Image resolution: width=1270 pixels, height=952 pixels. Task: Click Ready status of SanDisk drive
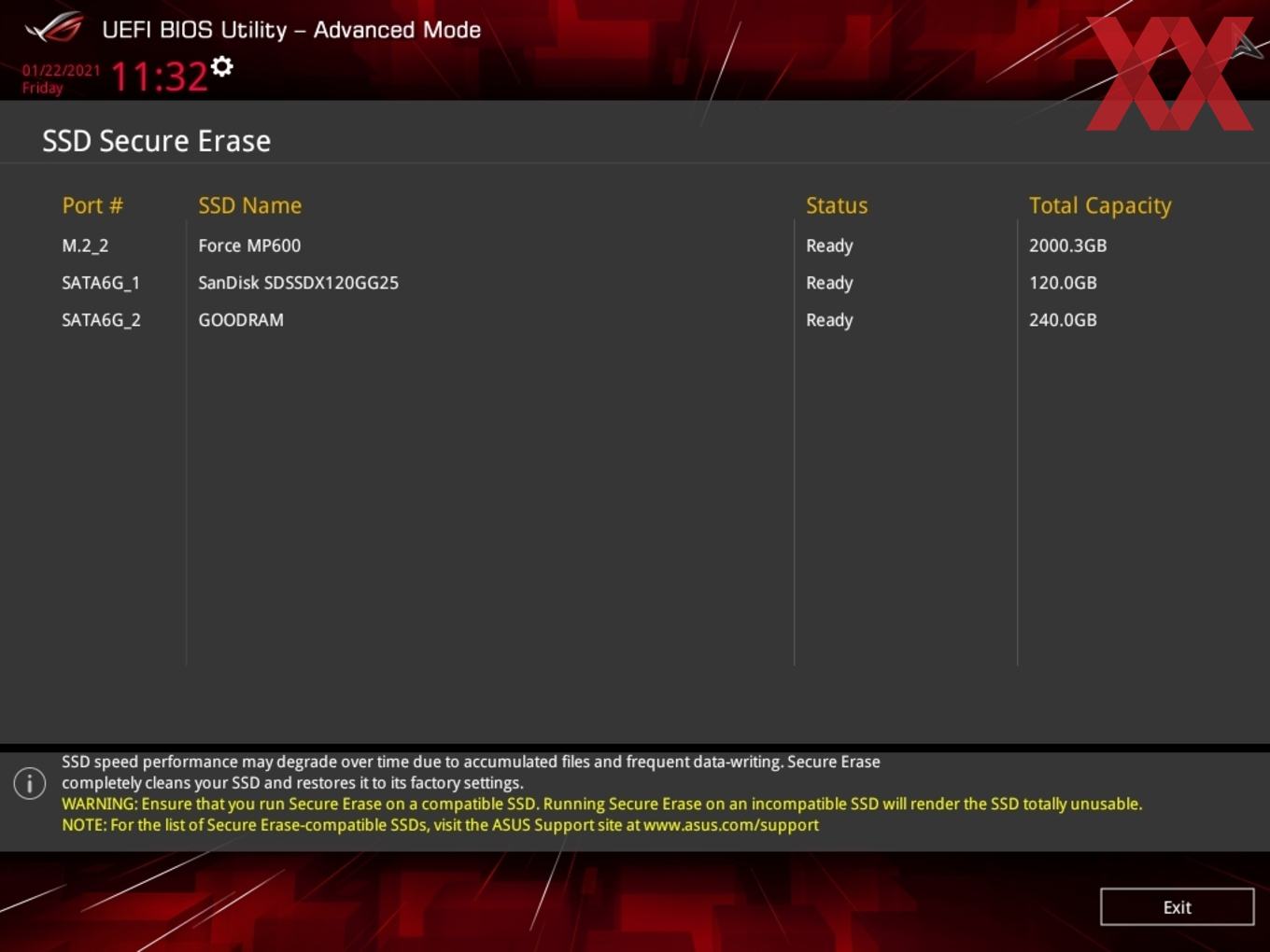[x=829, y=283]
